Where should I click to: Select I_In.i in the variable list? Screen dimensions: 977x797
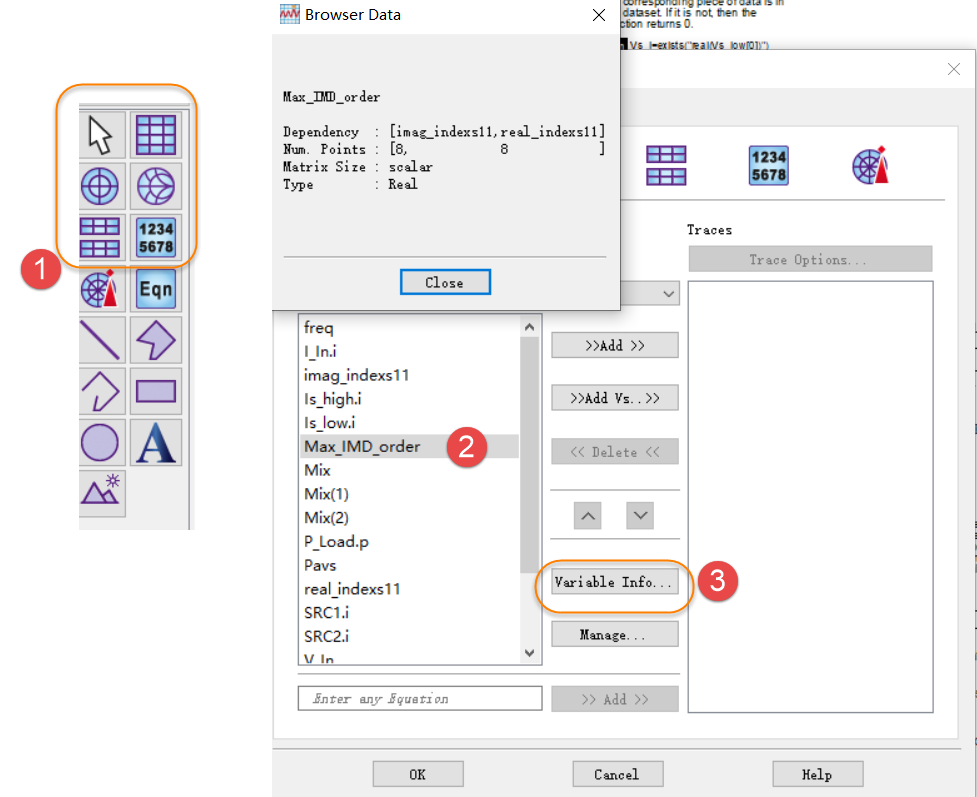(409, 351)
